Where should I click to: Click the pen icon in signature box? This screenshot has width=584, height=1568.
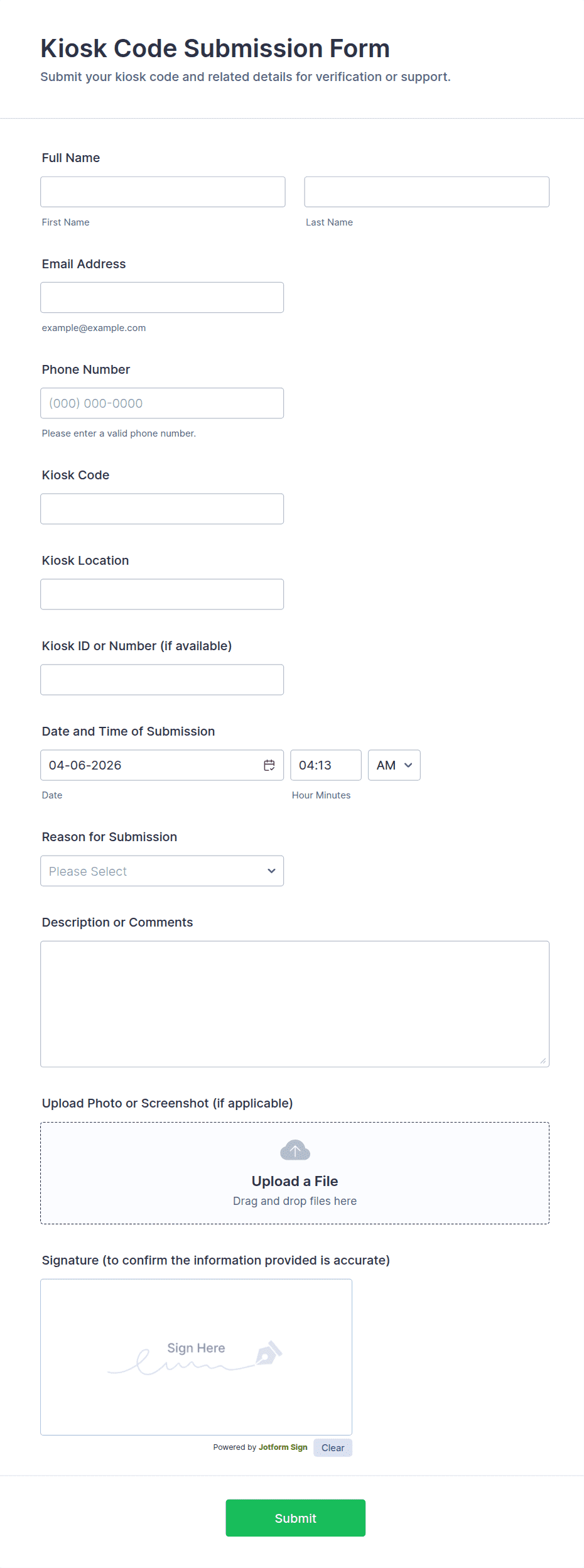pos(269,1353)
